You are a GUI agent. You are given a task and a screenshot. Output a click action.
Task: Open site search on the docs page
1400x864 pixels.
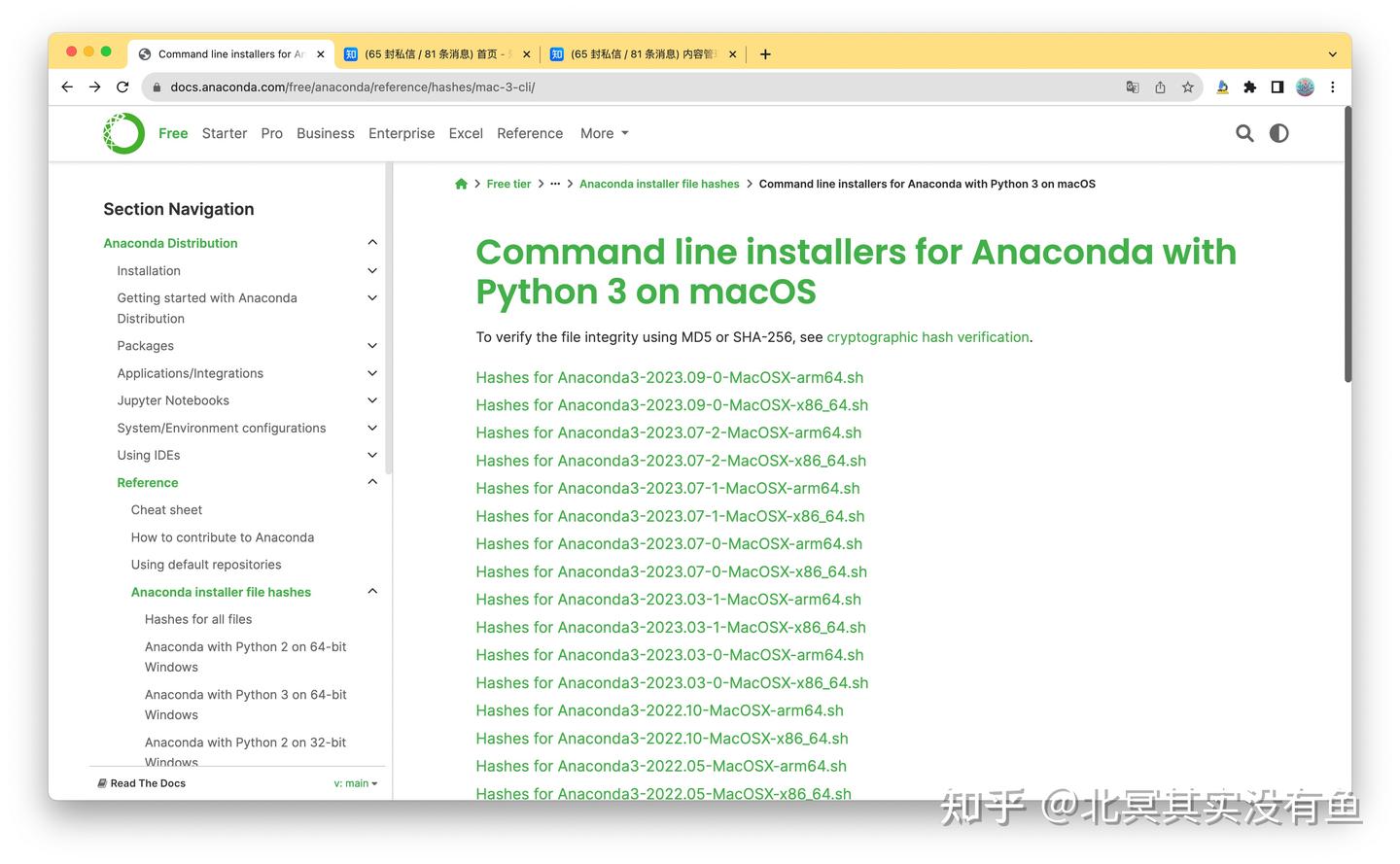click(x=1244, y=133)
